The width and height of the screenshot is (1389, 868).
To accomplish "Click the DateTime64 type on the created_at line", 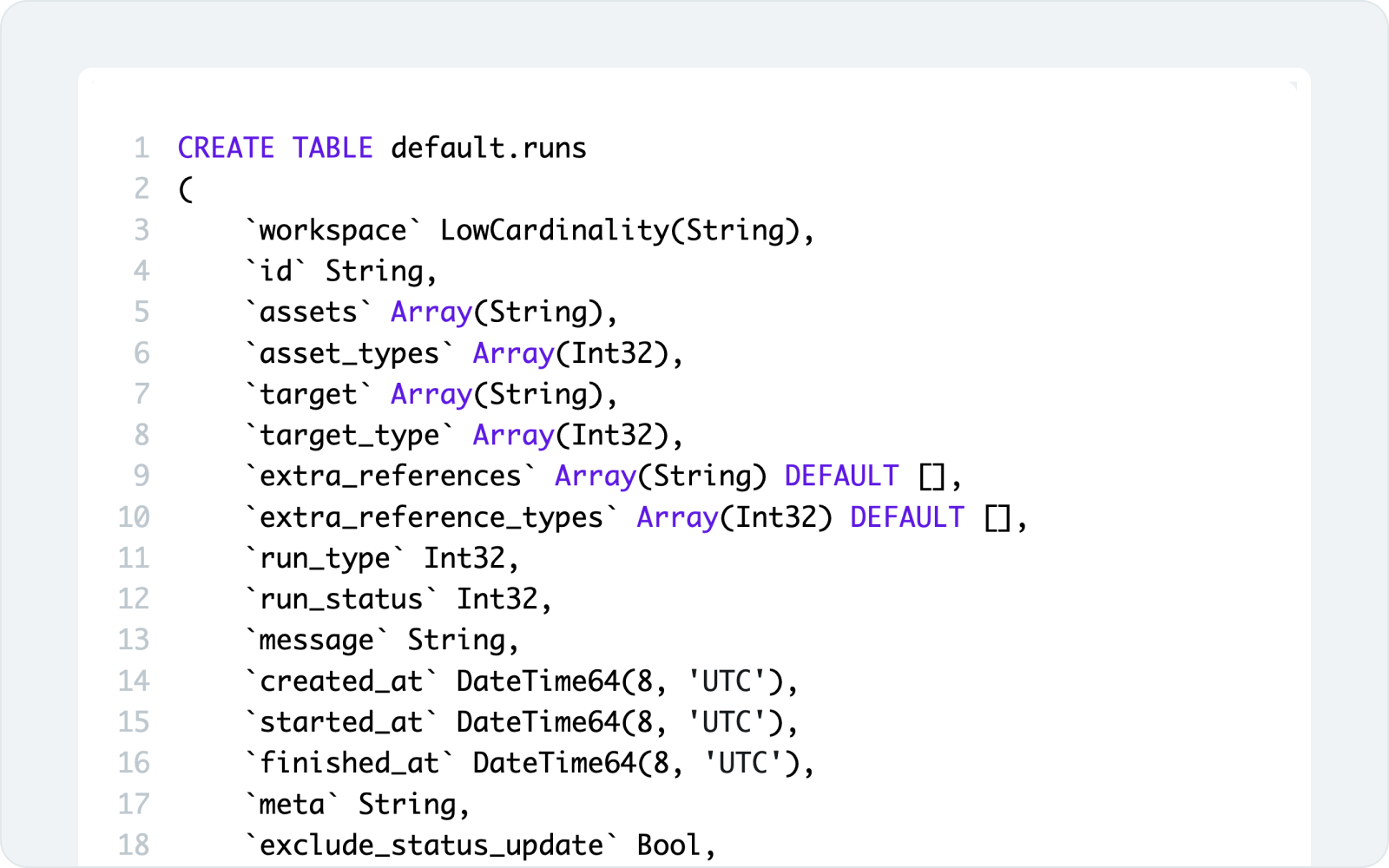I will [538, 681].
